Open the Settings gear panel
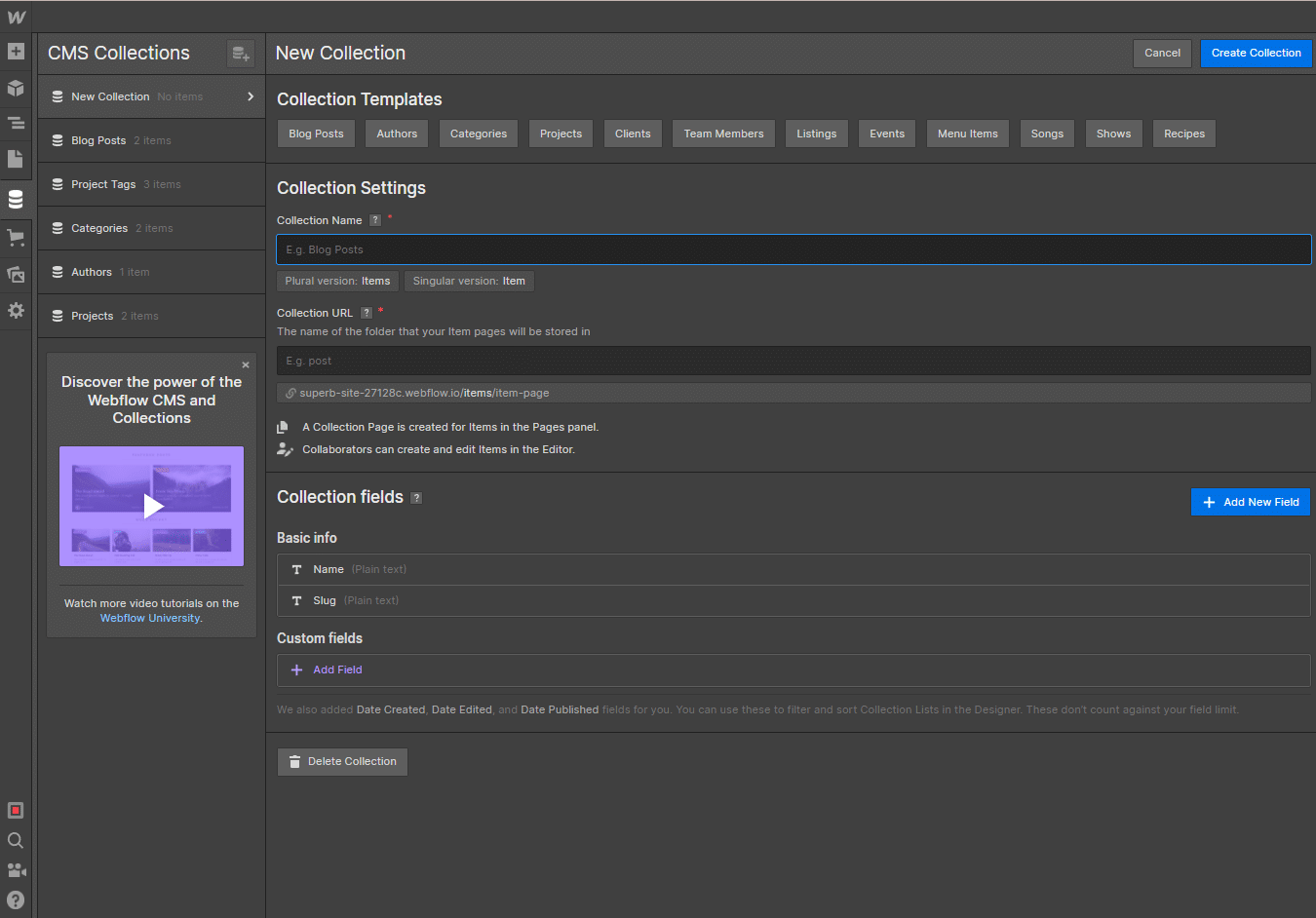Screen dimensions: 1316x918 (x=16, y=310)
